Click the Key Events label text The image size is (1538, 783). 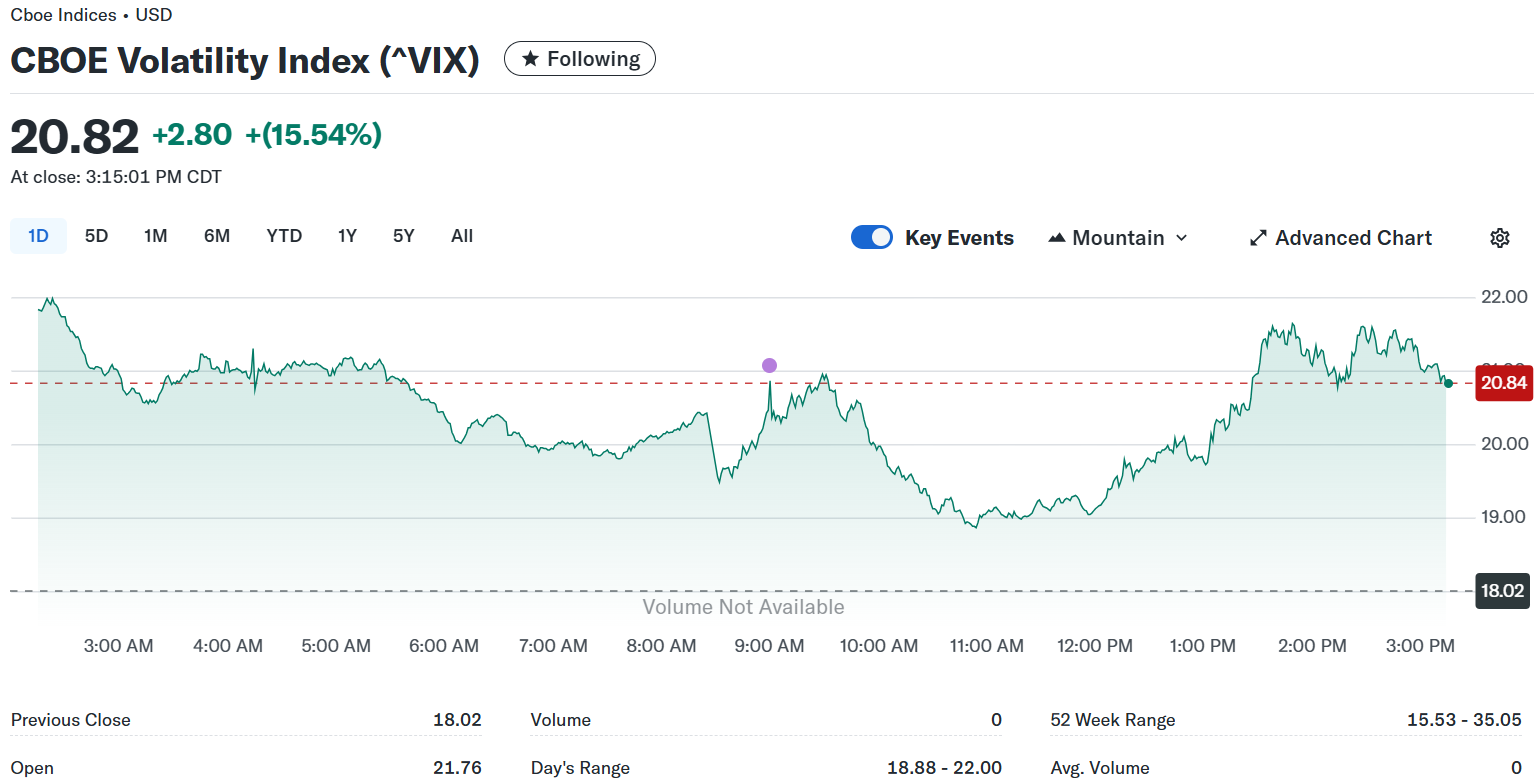point(959,238)
